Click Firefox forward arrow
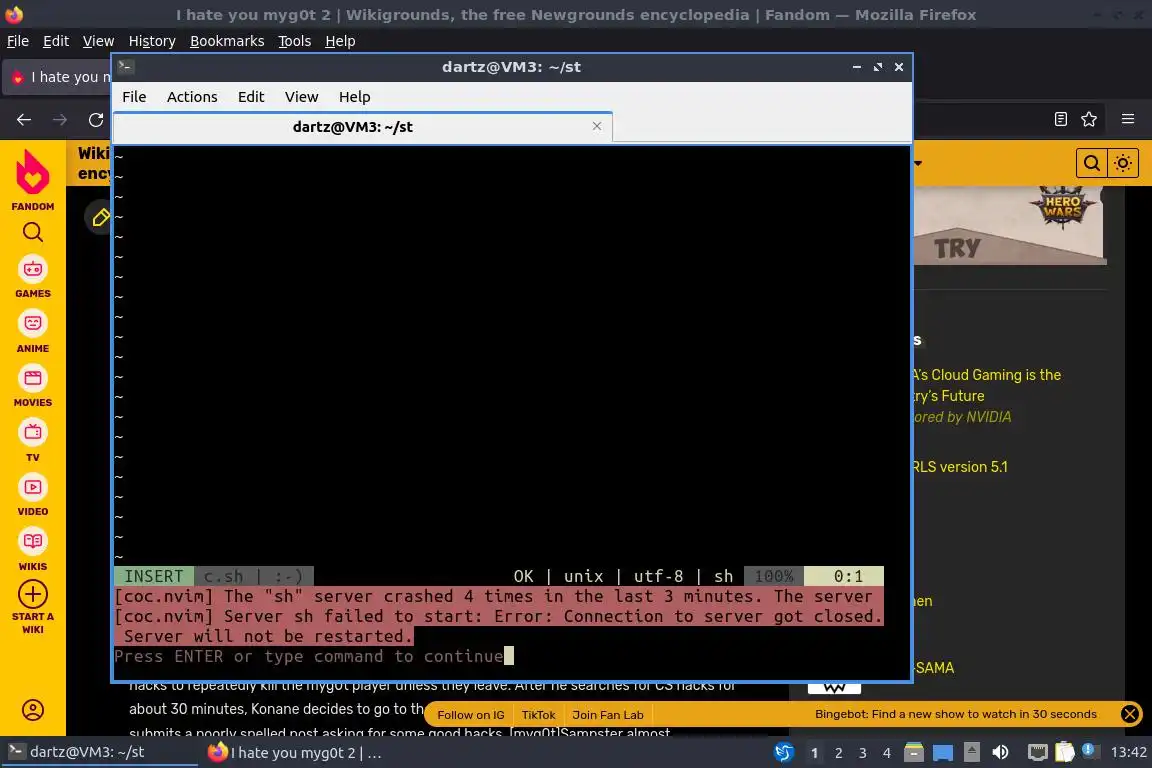This screenshot has width=1152, height=768. pos(60,119)
